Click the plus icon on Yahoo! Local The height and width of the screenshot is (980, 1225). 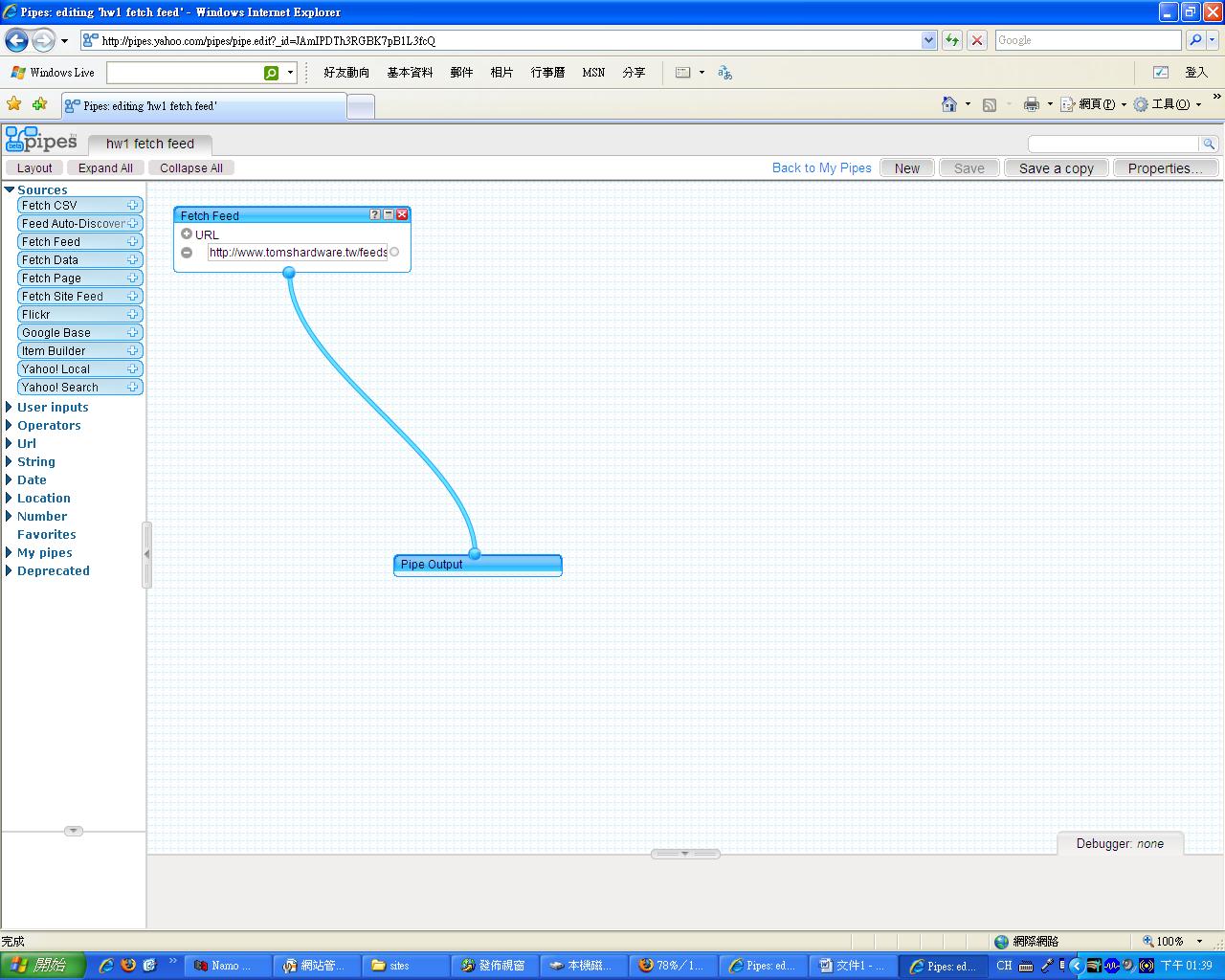133,368
